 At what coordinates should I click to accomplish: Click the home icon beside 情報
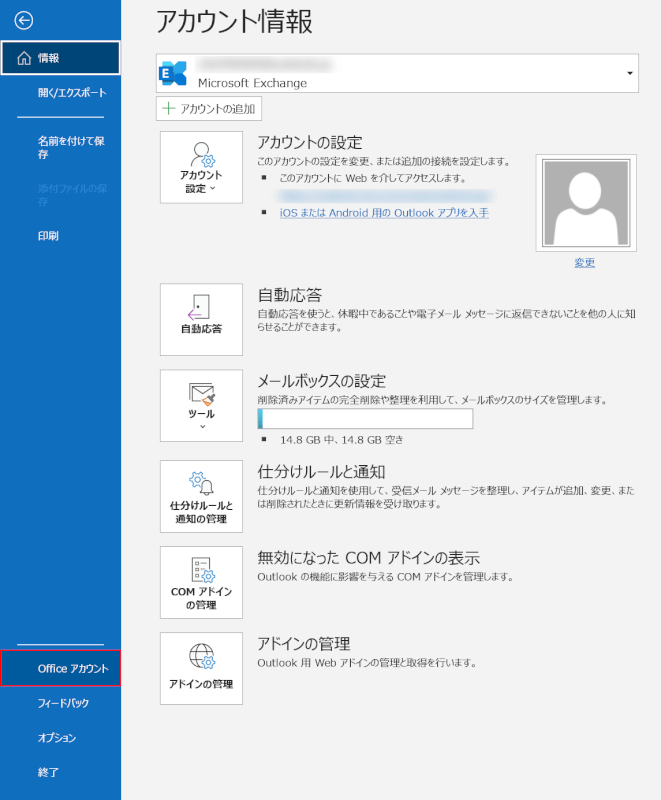[24, 58]
